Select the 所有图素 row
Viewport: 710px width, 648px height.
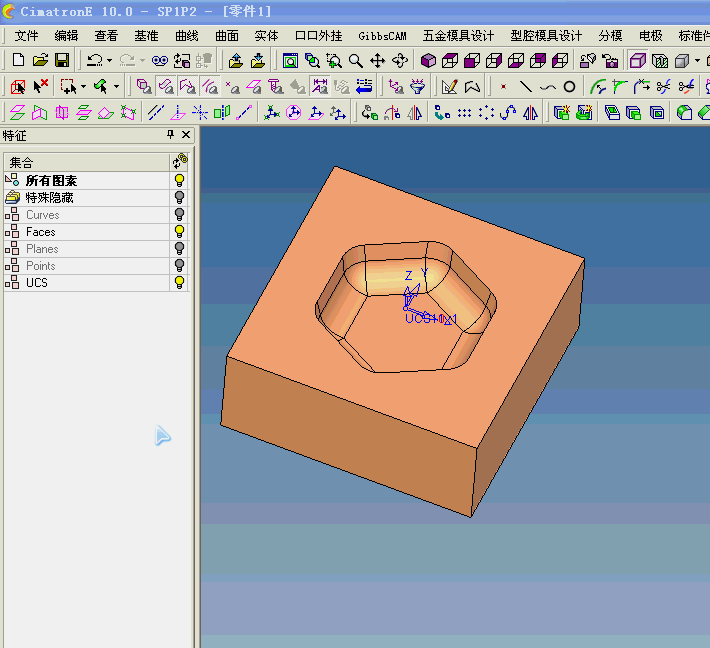pos(87,181)
